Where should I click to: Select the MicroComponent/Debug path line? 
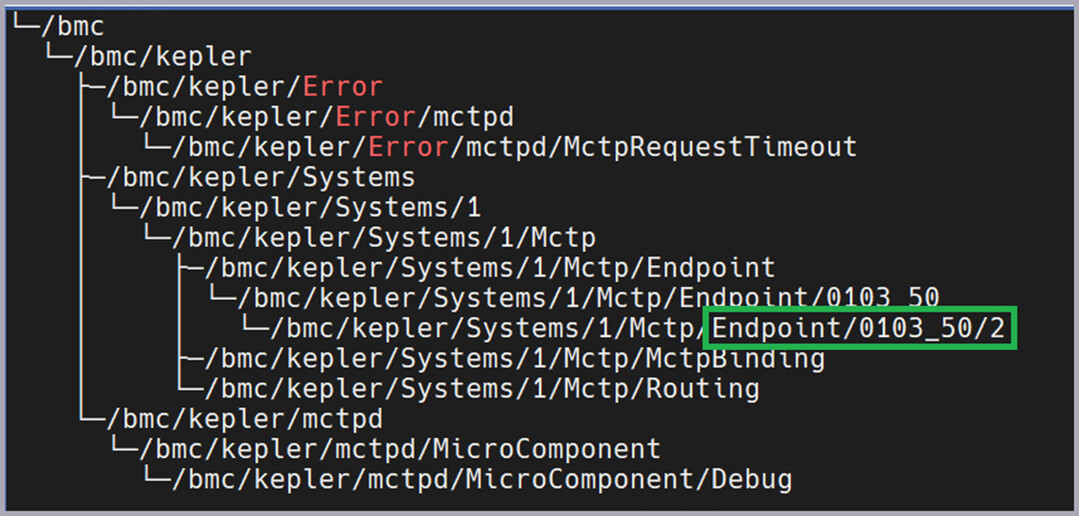[x=482, y=479]
